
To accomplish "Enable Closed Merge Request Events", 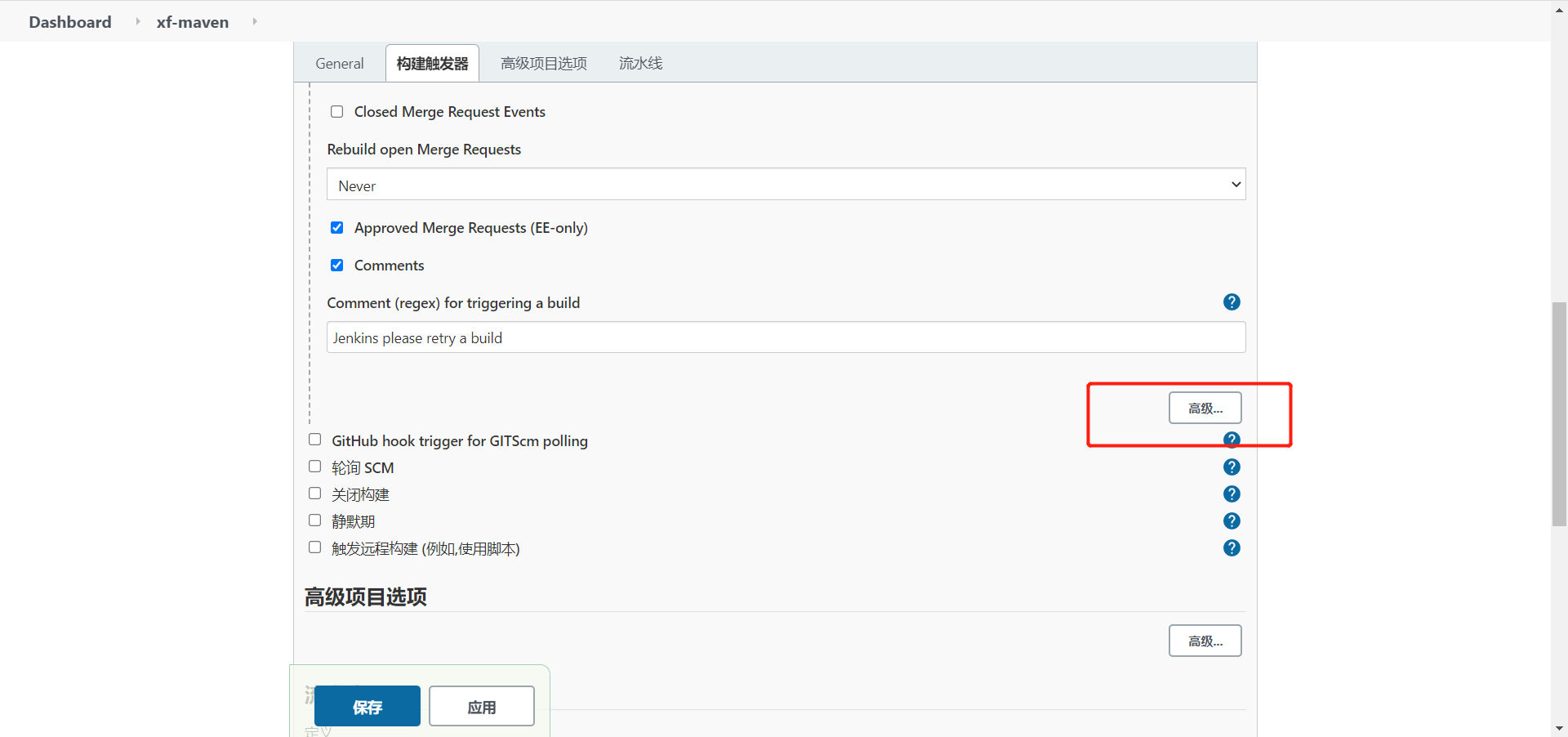I will (337, 111).
